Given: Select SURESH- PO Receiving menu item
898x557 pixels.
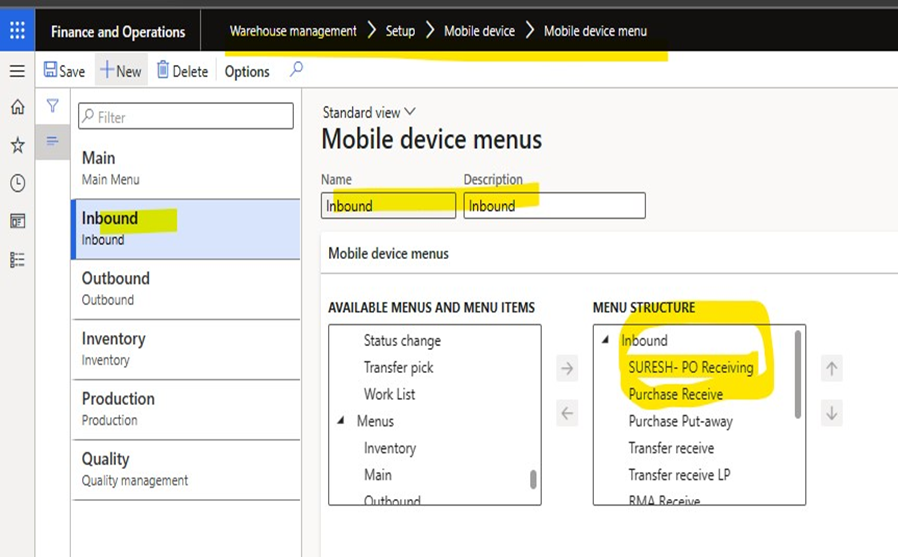Looking at the screenshot, I should (x=691, y=368).
